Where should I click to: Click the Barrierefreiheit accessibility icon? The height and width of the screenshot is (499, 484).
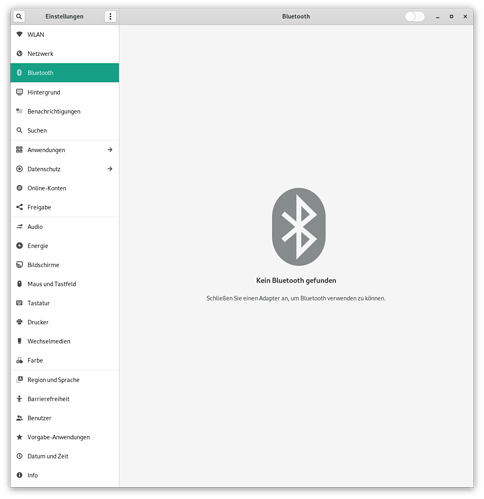click(19, 399)
